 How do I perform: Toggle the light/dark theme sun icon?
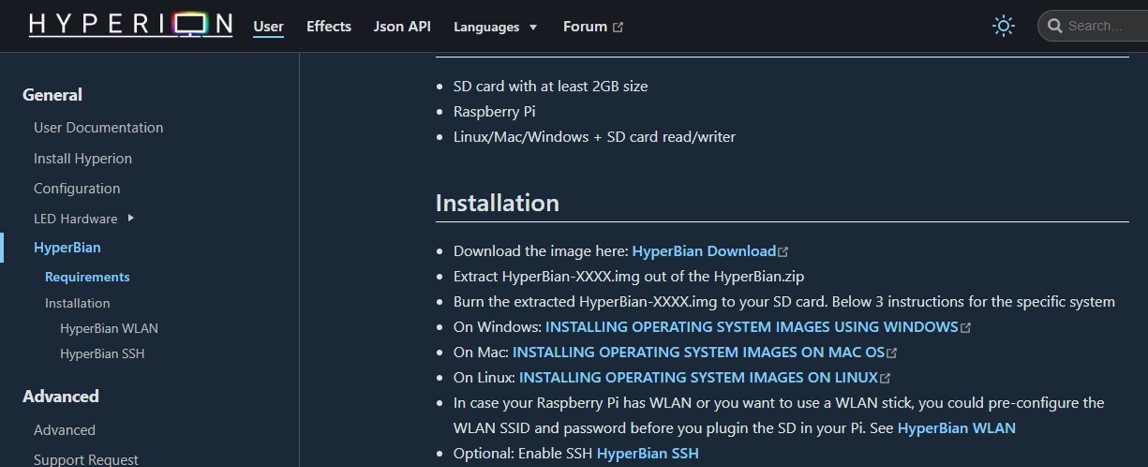(1003, 26)
